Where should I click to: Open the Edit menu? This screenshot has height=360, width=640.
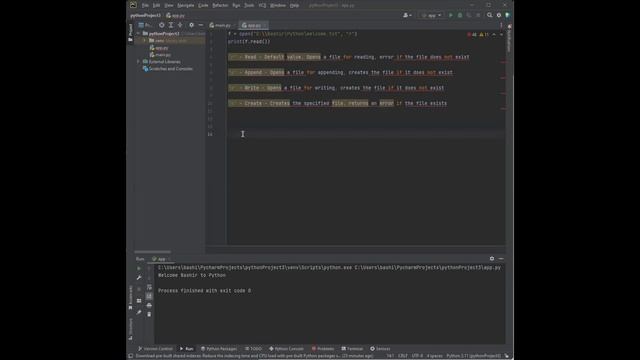[x=156, y=5]
